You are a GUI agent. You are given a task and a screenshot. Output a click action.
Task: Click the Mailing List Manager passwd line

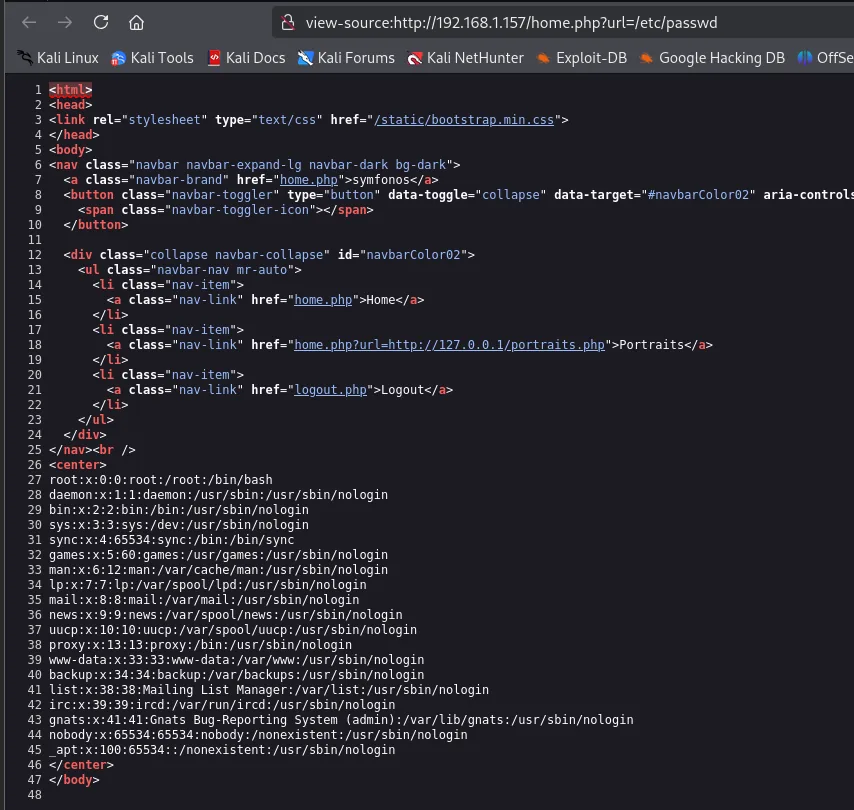point(269,690)
